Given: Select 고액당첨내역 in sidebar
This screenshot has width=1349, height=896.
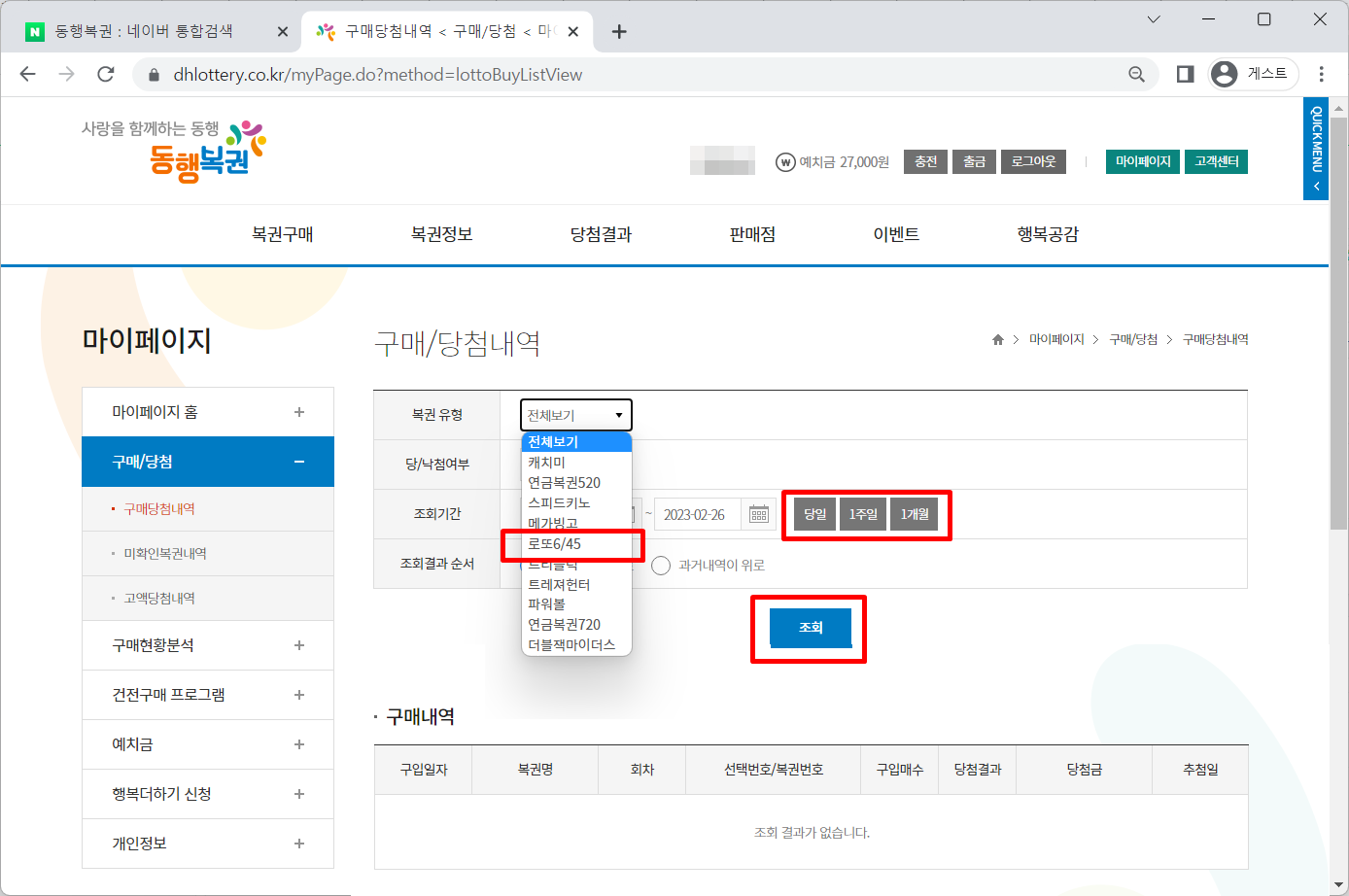Looking at the screenshot, I should (x=159, y=599).
